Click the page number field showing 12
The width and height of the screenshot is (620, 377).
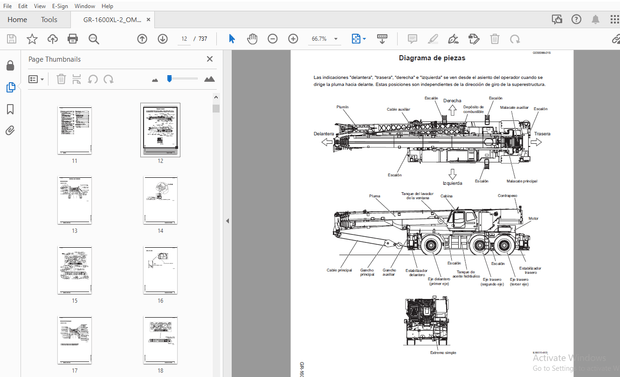point(184,39)
